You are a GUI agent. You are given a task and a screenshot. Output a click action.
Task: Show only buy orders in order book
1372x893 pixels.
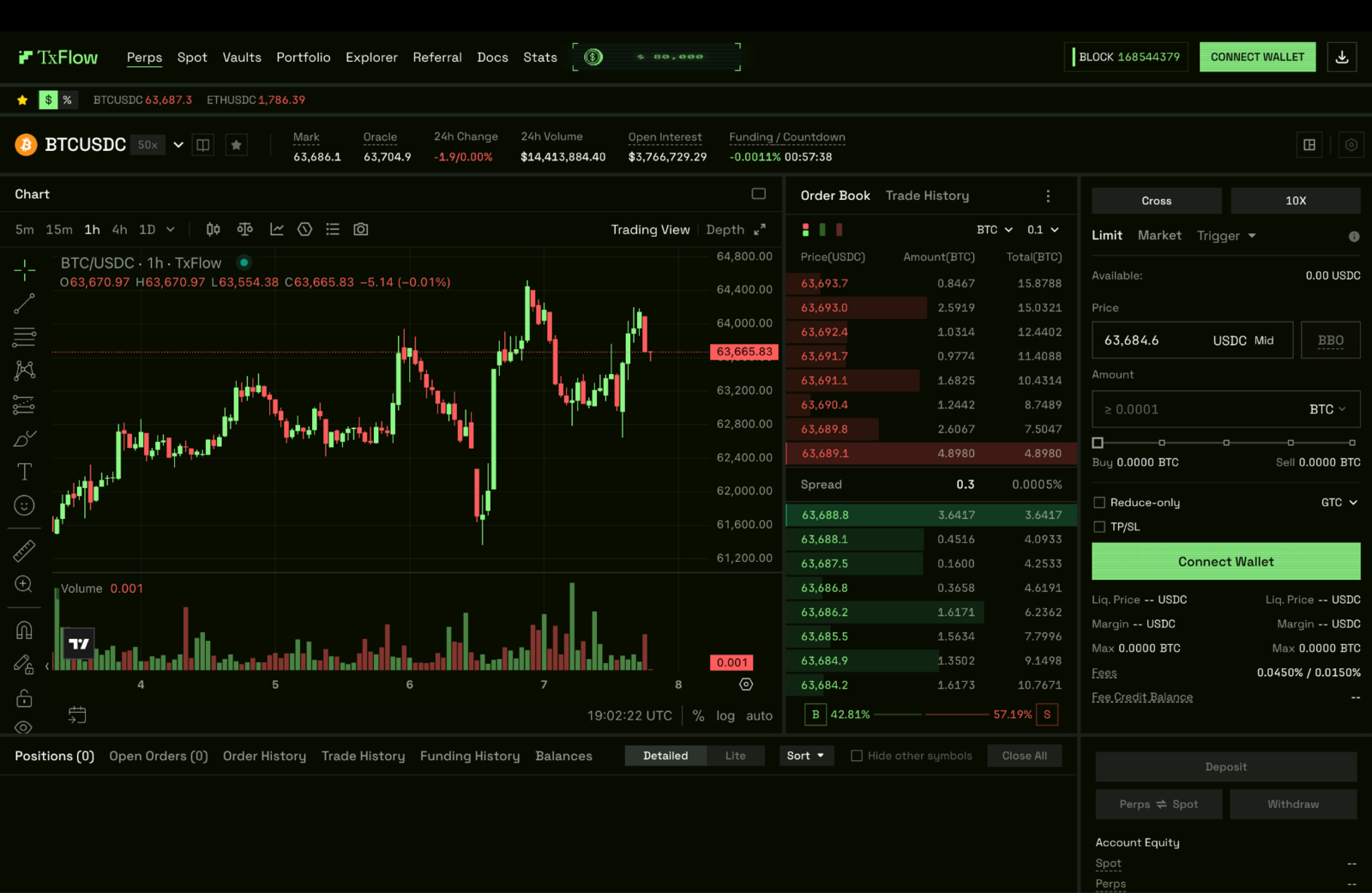tap(822, 230)
